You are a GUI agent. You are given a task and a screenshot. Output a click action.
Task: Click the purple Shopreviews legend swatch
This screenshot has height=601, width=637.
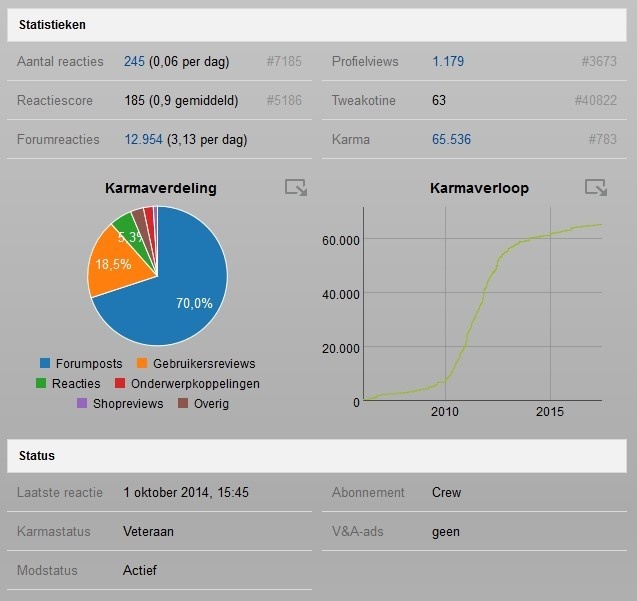coord(82,403)
